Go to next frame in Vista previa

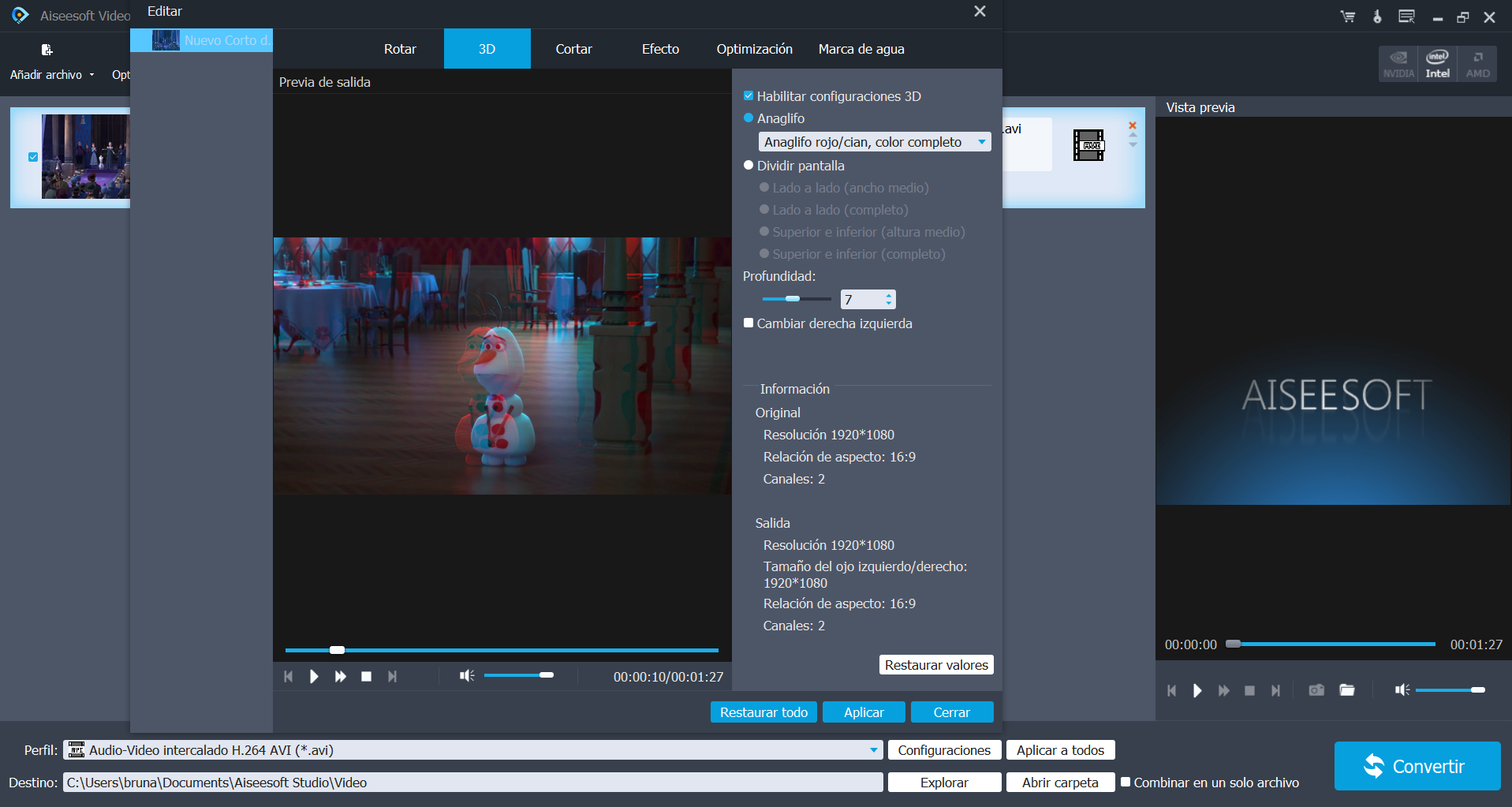[1275, 690]
